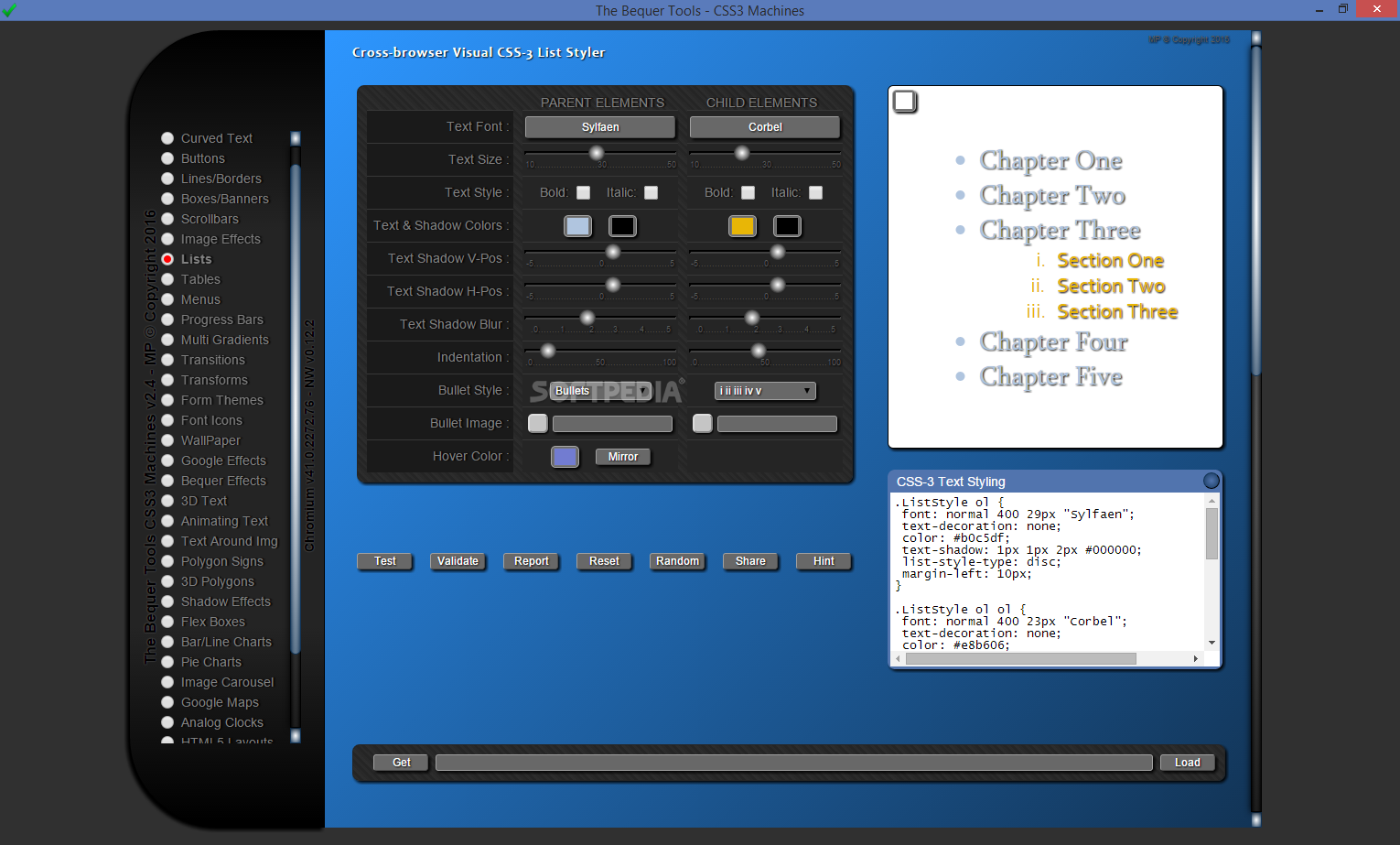The height and width of the screenshot is (845, 1400).
Task: Click the scroll-up arrow of the sidebar list
Action: tap(296, 138)
